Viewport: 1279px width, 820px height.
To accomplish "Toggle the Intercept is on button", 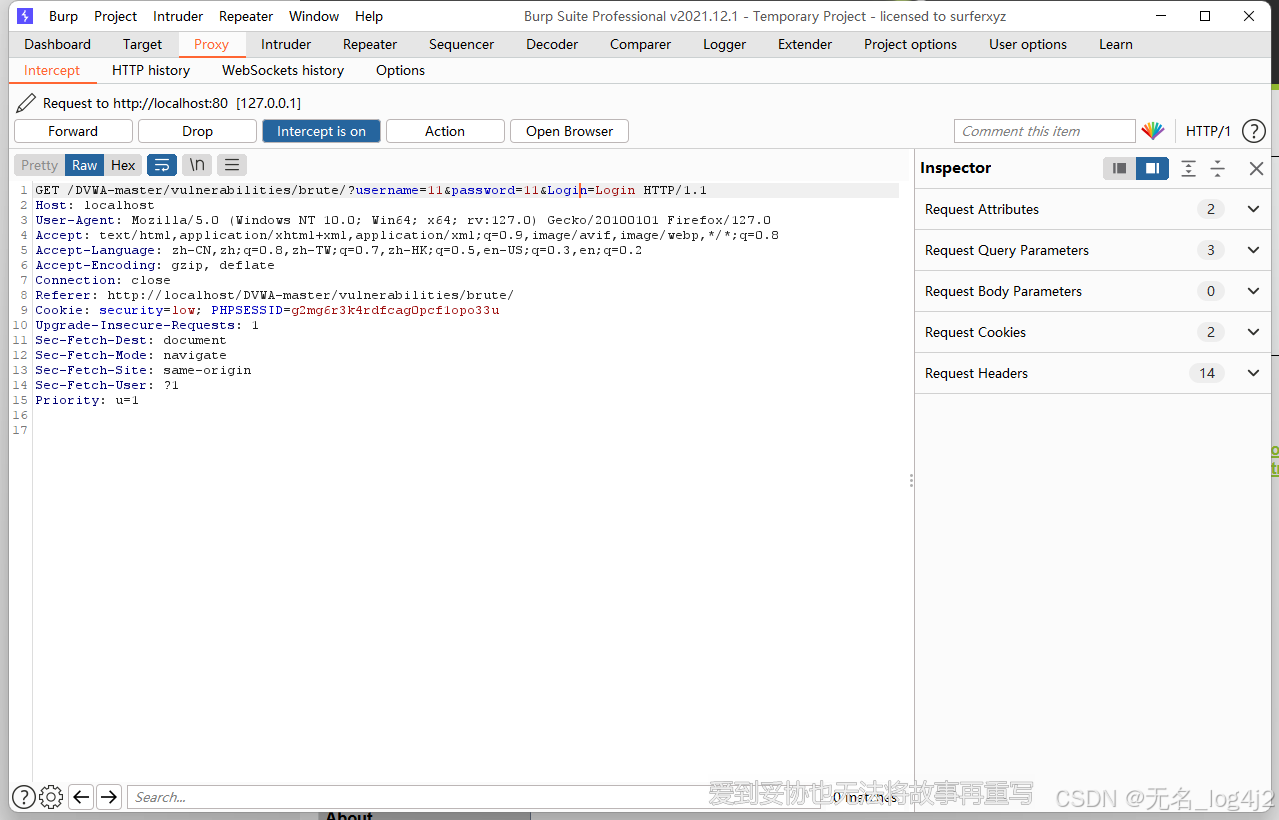I will (x=321, y=131).
